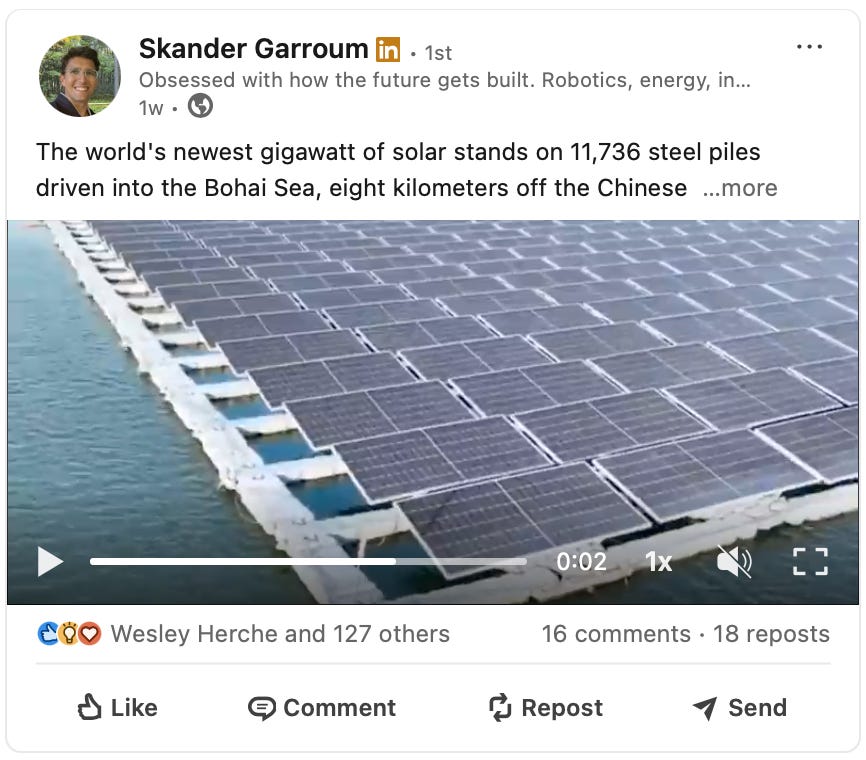Enter fullscreen video mode
866x760 pixels.
click(x=810, y=562)
